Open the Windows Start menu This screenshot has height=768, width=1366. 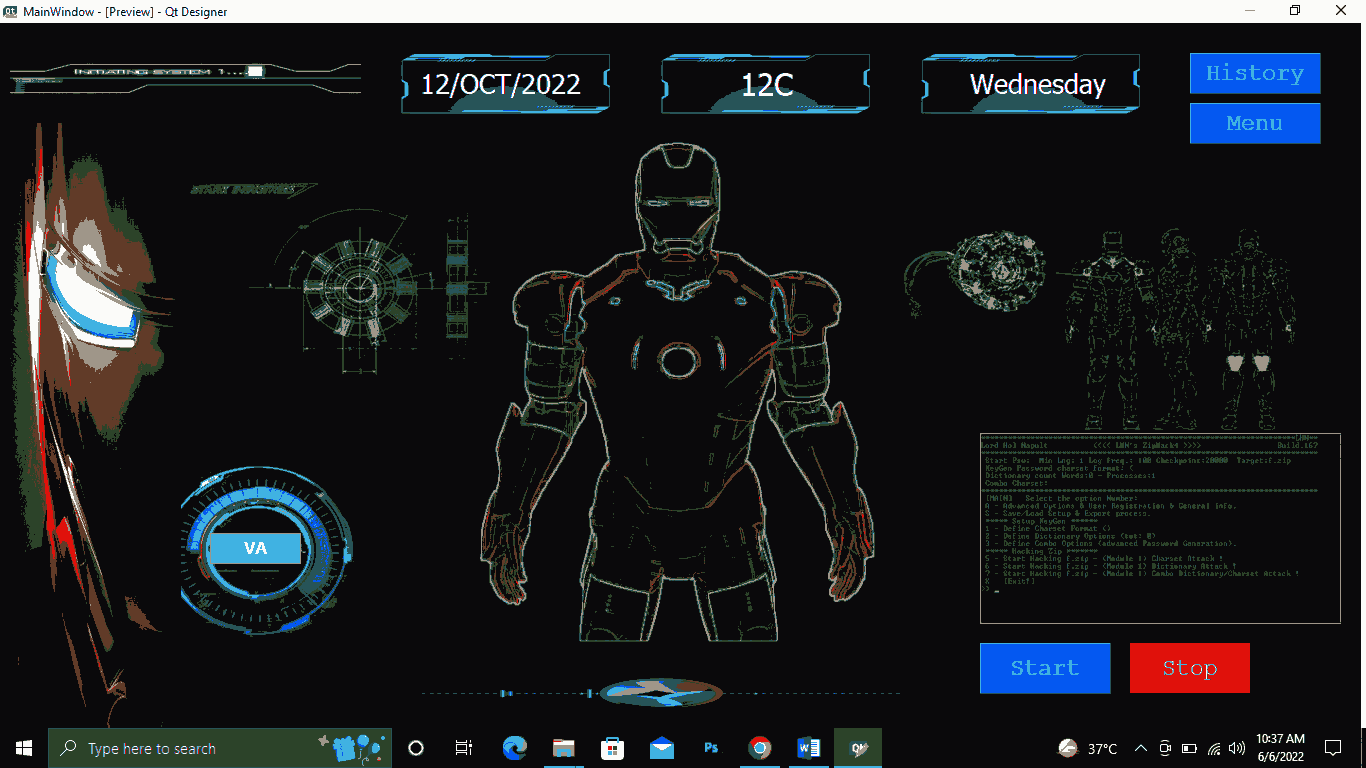[x=24, y=748]
